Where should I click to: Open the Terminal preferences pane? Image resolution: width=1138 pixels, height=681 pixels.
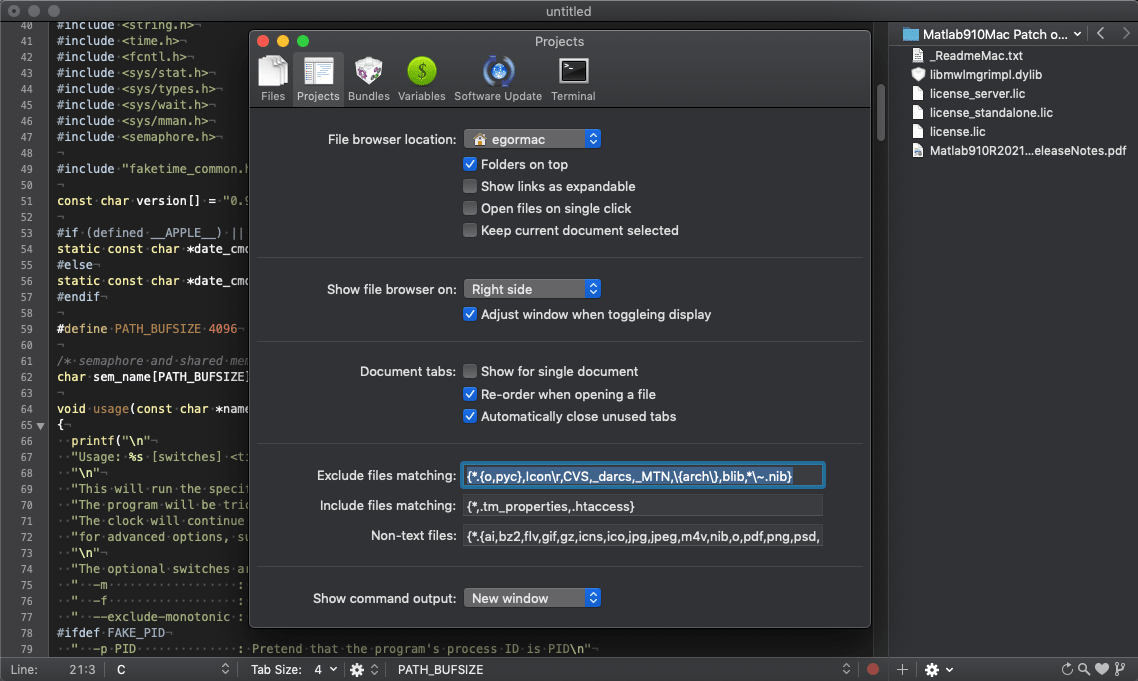(573, 79)
